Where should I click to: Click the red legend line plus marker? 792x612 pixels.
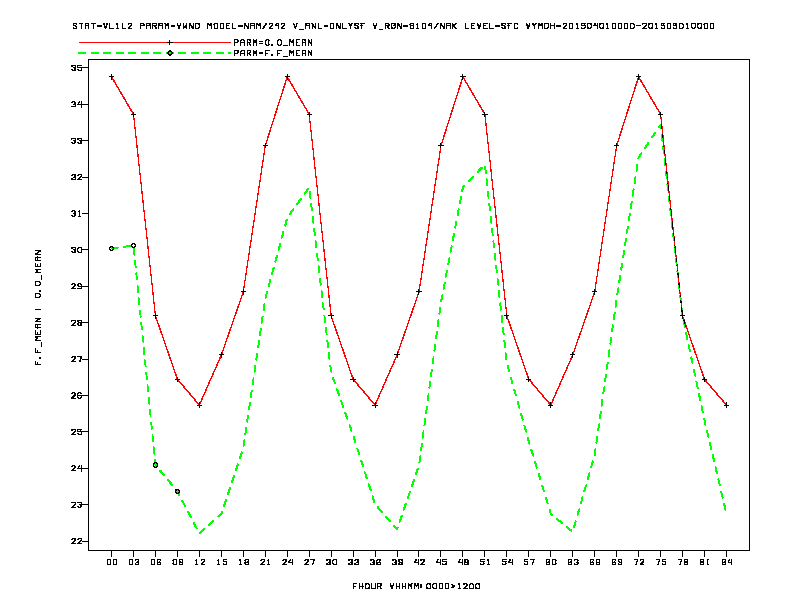(x=170, y=43)
